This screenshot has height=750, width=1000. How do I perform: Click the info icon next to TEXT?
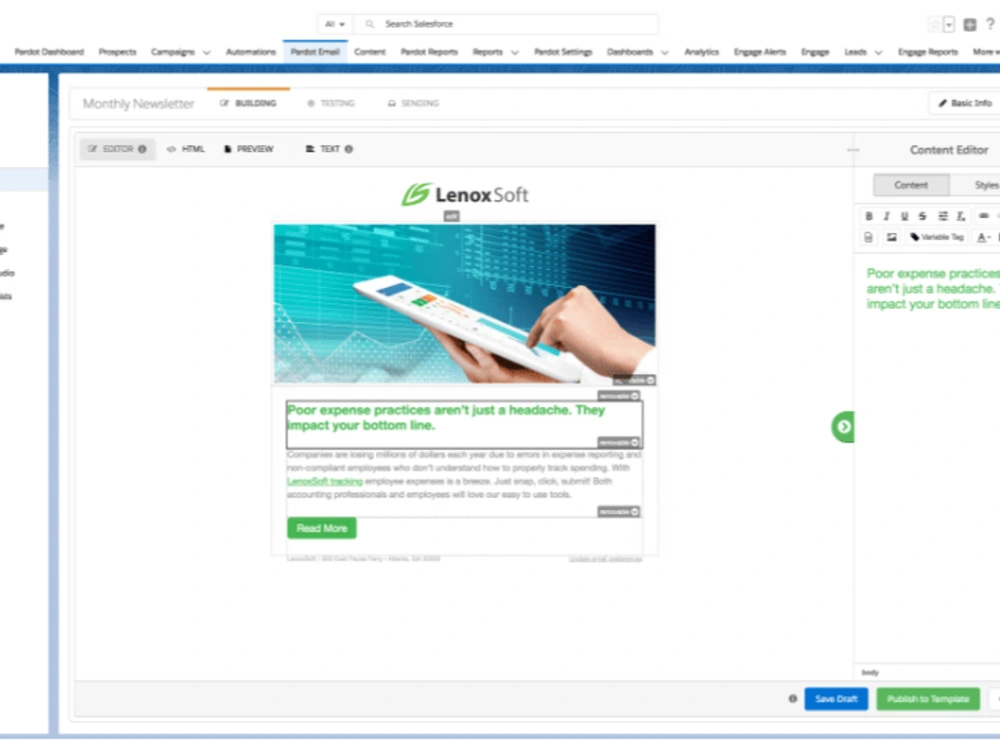[x=349, y=149]
